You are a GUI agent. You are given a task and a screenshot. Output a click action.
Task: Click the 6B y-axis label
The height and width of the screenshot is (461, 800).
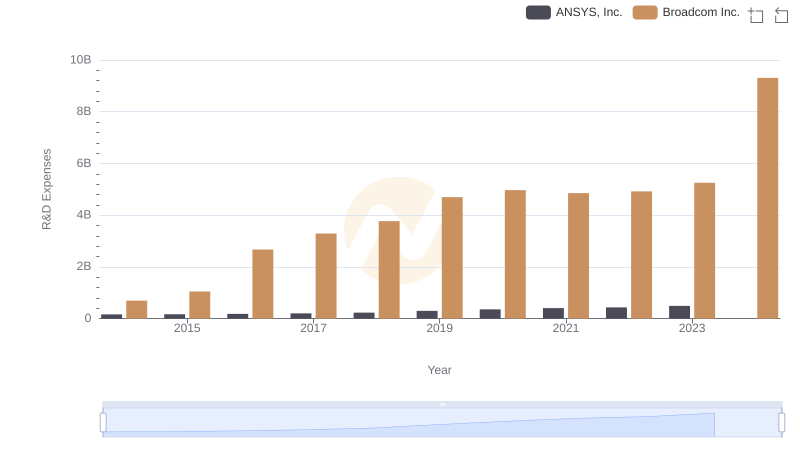pos(84,163)
